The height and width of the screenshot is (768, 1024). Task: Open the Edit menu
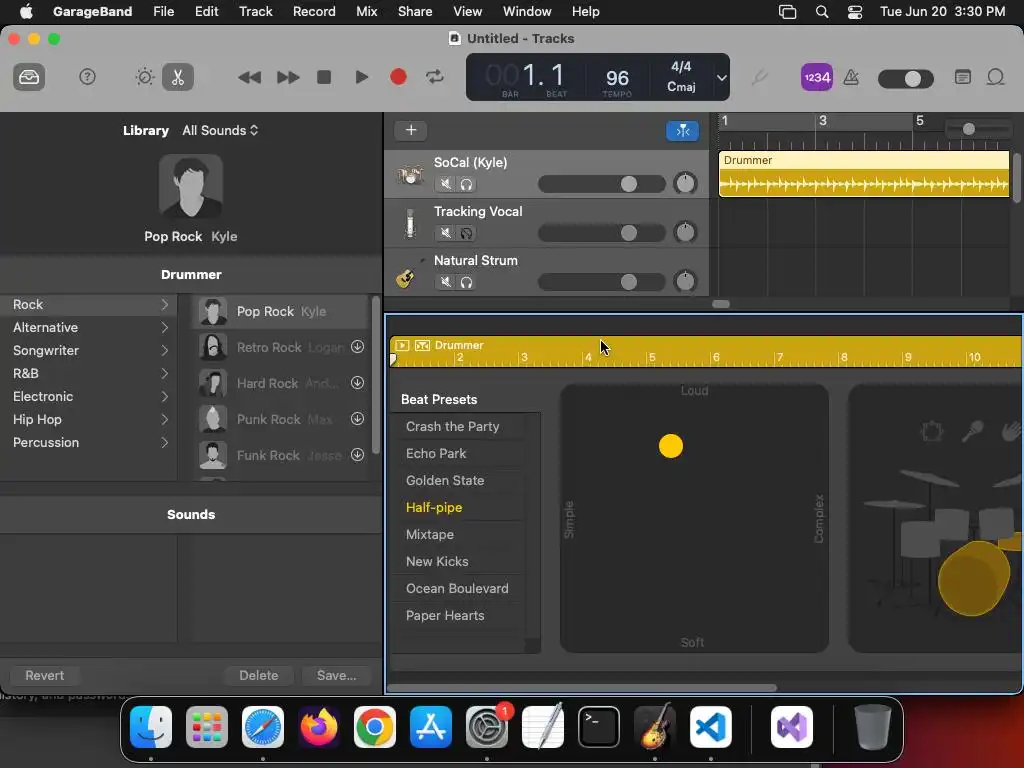pyautogui.click(x=206, y=11)
